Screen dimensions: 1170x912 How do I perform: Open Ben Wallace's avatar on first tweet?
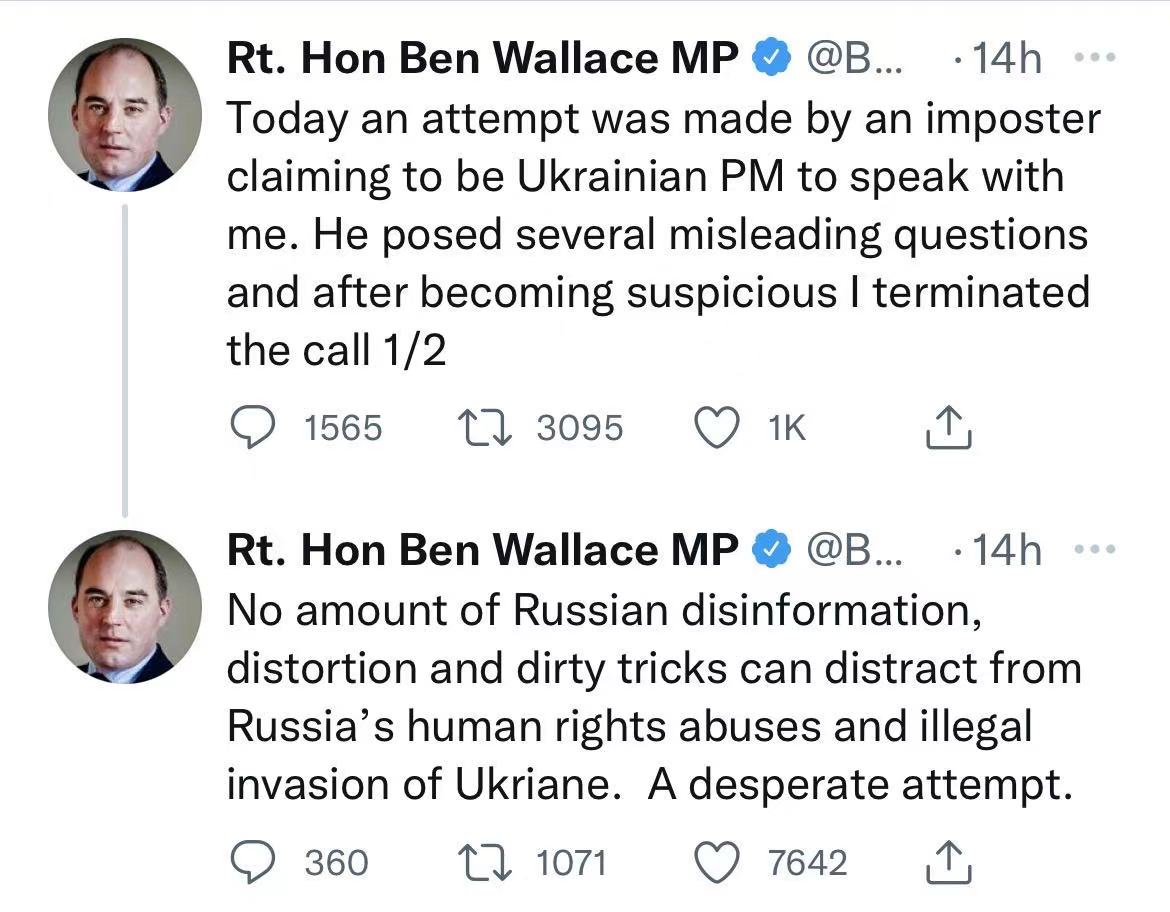click(x=125, y=115)
